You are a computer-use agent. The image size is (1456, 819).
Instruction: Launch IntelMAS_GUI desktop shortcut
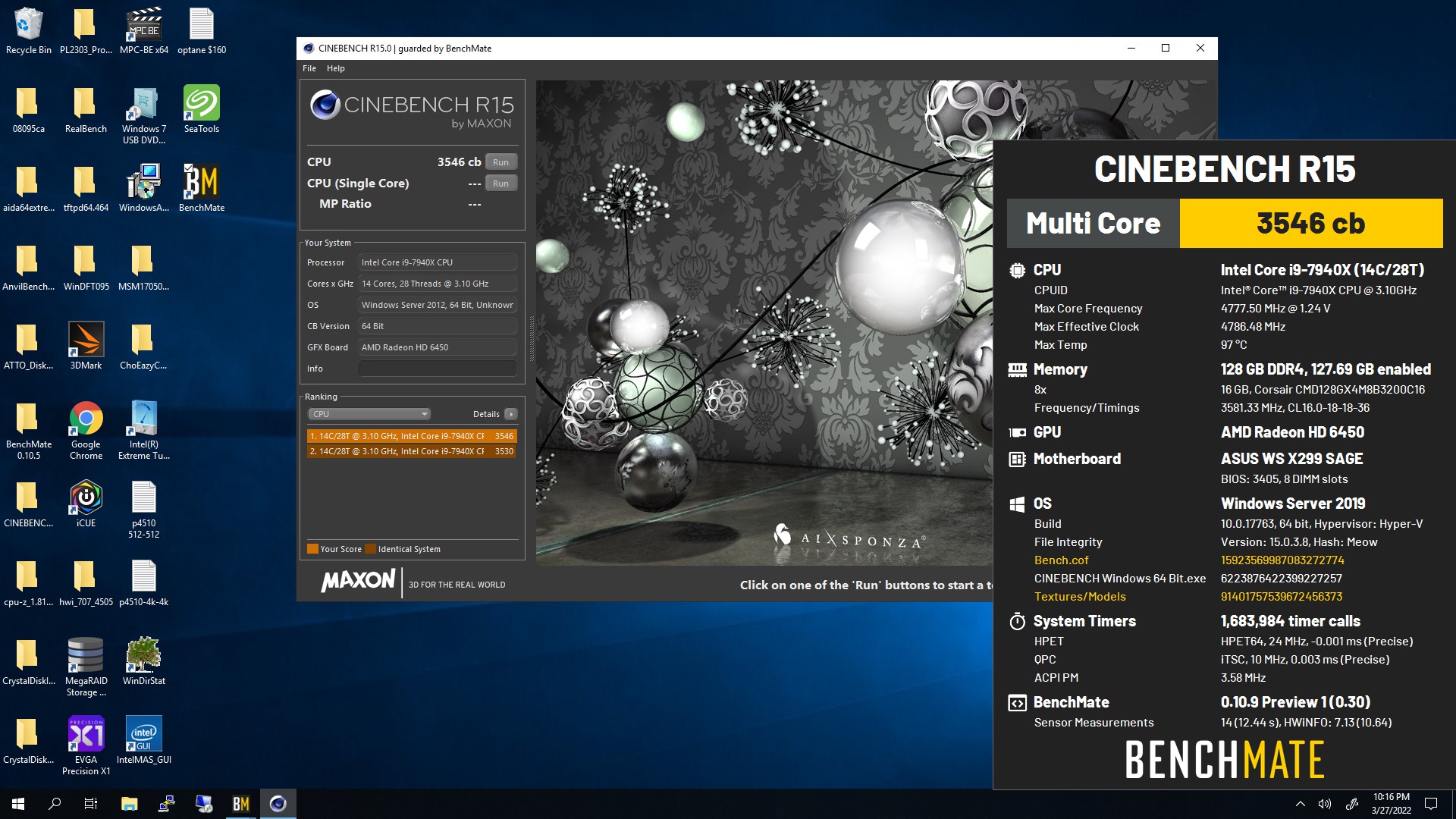click(x=144, y=740)
